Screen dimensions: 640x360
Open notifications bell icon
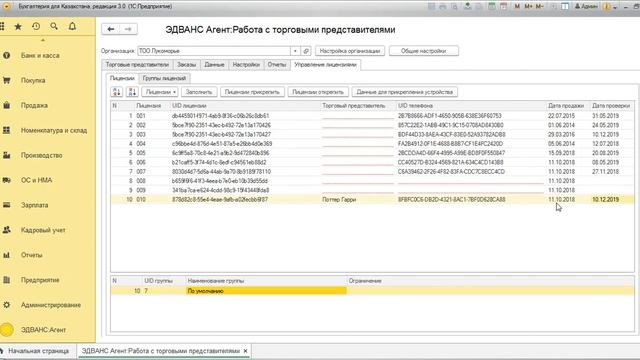click(72, 27)
